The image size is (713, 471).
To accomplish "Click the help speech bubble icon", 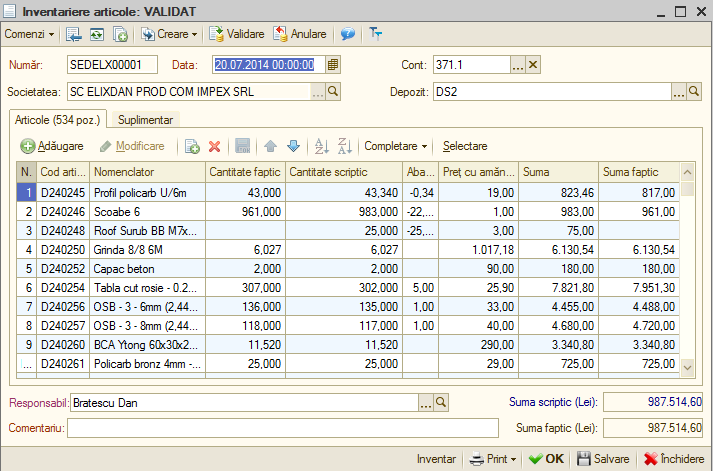I will pos(348,34).
